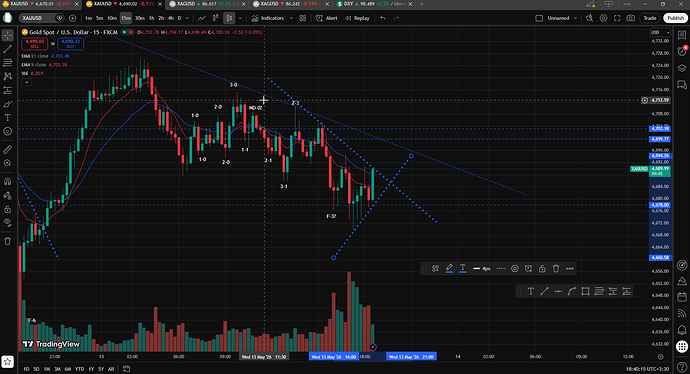The width and height of the screenshot is (690, 374).
Task: Add alert on the selected drawing
Action: pos(528,268)
